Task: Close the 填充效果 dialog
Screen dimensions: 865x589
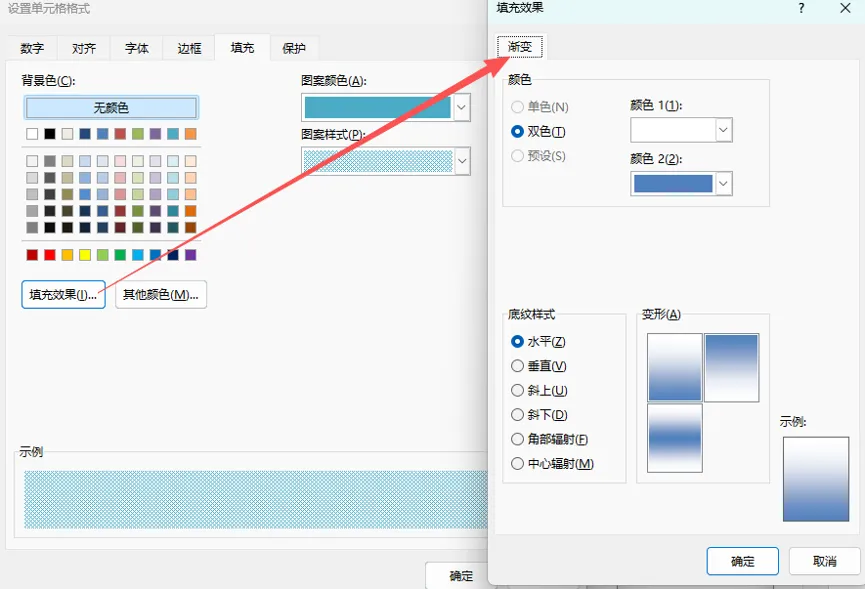Action: point(845,8)
